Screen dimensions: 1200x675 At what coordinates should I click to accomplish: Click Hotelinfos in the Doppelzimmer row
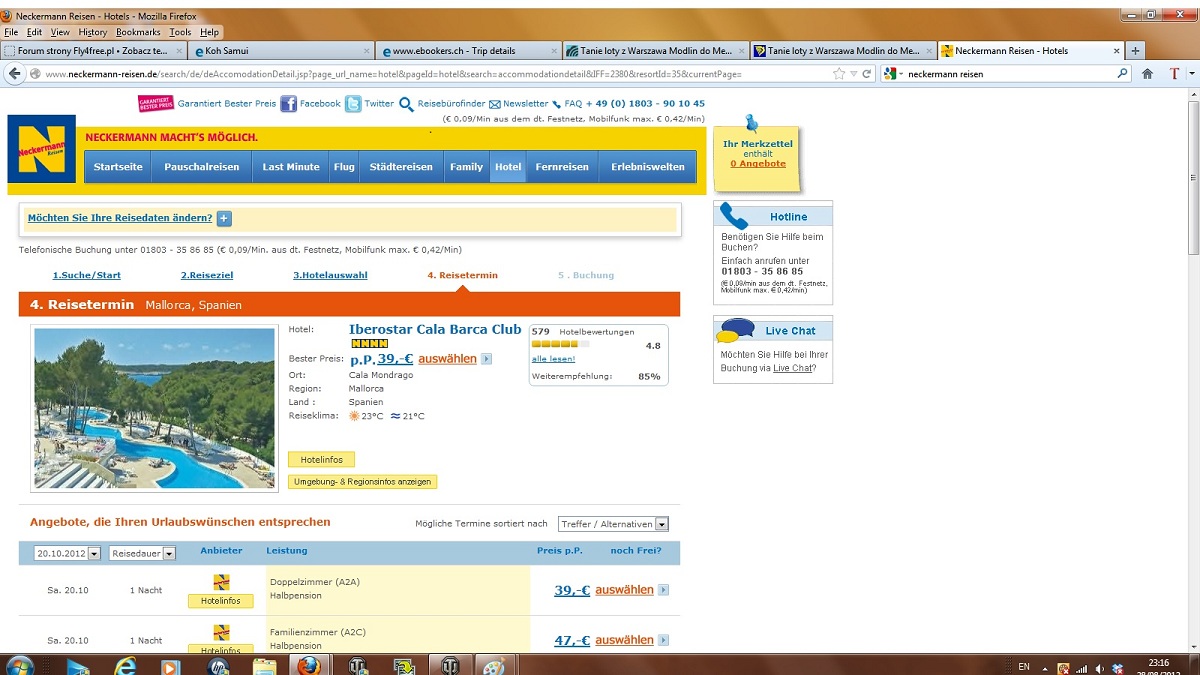221,601
